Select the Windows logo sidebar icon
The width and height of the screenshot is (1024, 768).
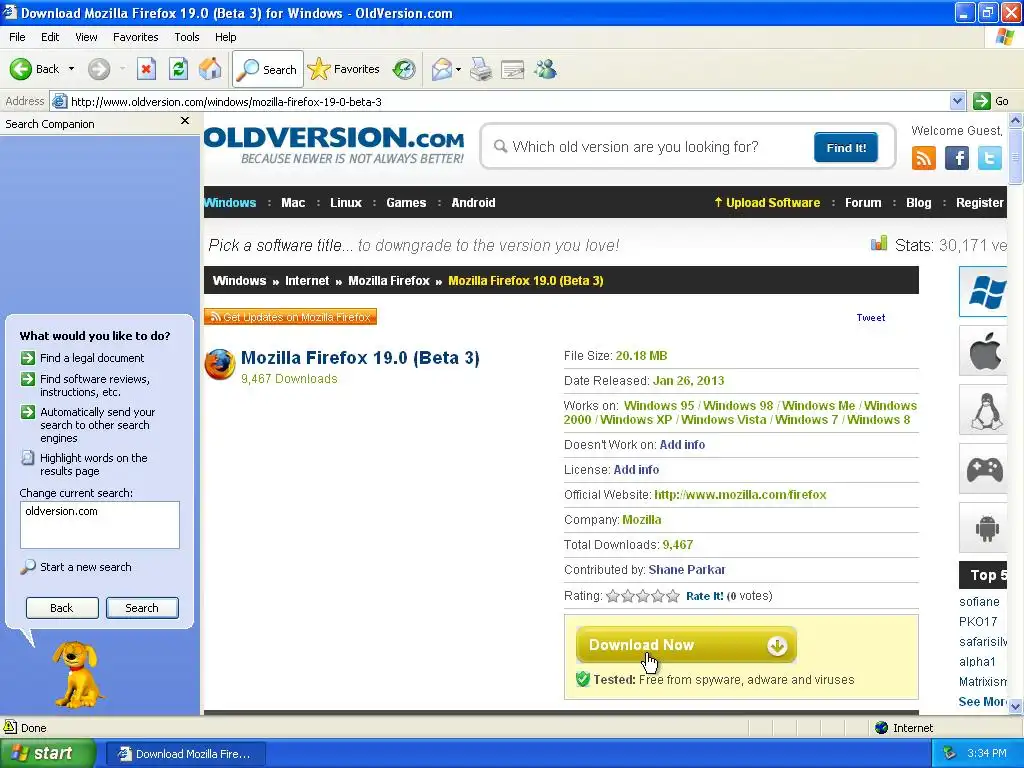984,292
